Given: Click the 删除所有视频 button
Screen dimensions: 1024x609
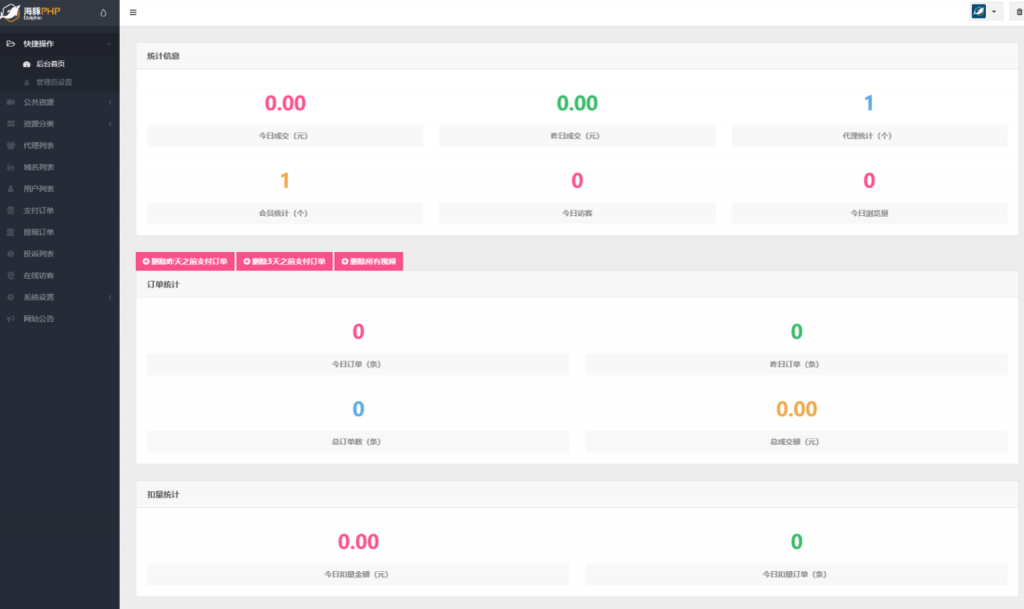Looking at the screenshot, I should 369,261.
